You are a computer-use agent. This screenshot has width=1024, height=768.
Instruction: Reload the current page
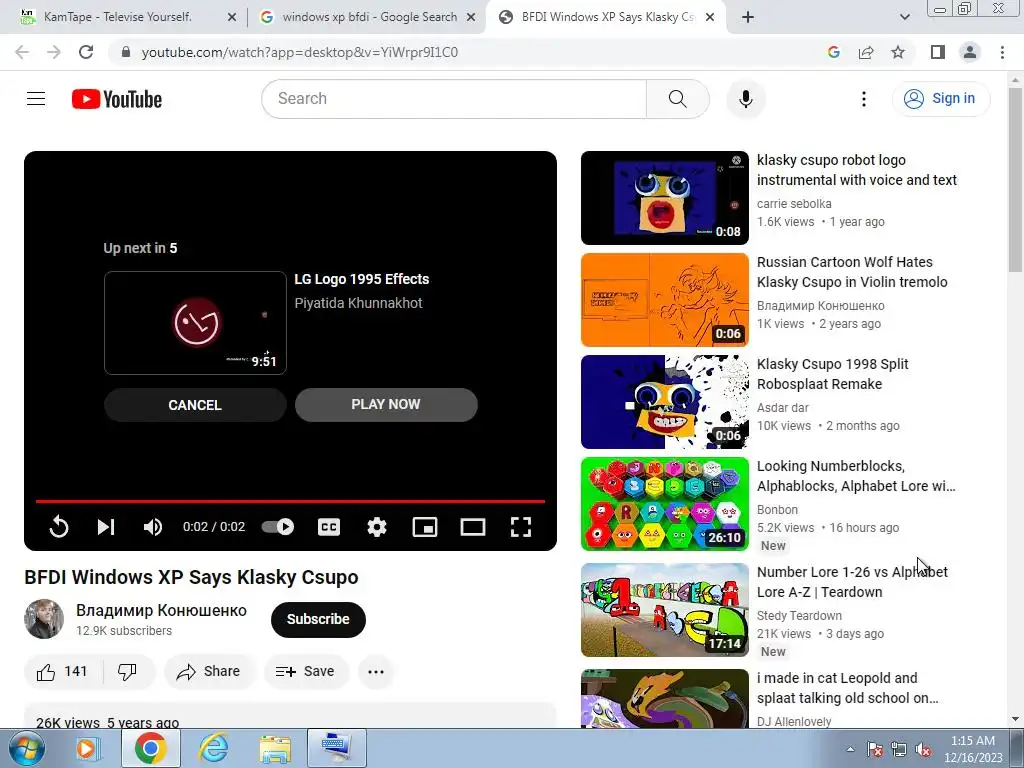tap(86, 52)
